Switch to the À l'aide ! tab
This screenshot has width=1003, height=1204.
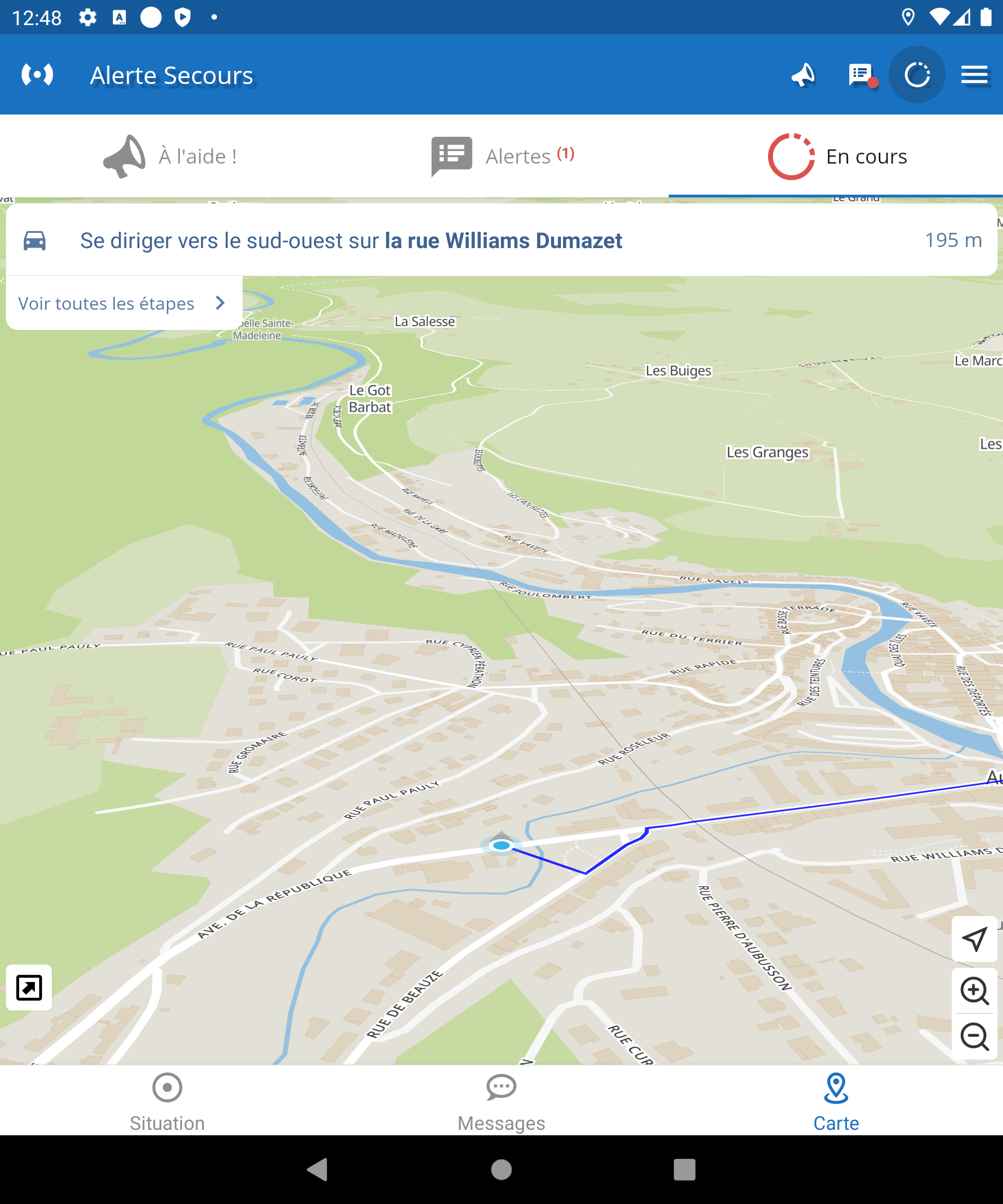coord(170,156)
